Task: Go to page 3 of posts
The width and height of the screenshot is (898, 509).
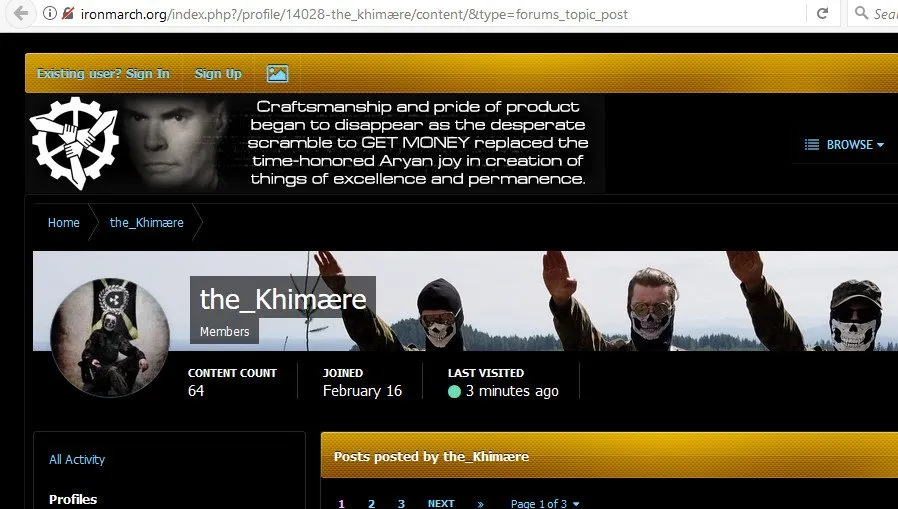Action: coord(401,503)
